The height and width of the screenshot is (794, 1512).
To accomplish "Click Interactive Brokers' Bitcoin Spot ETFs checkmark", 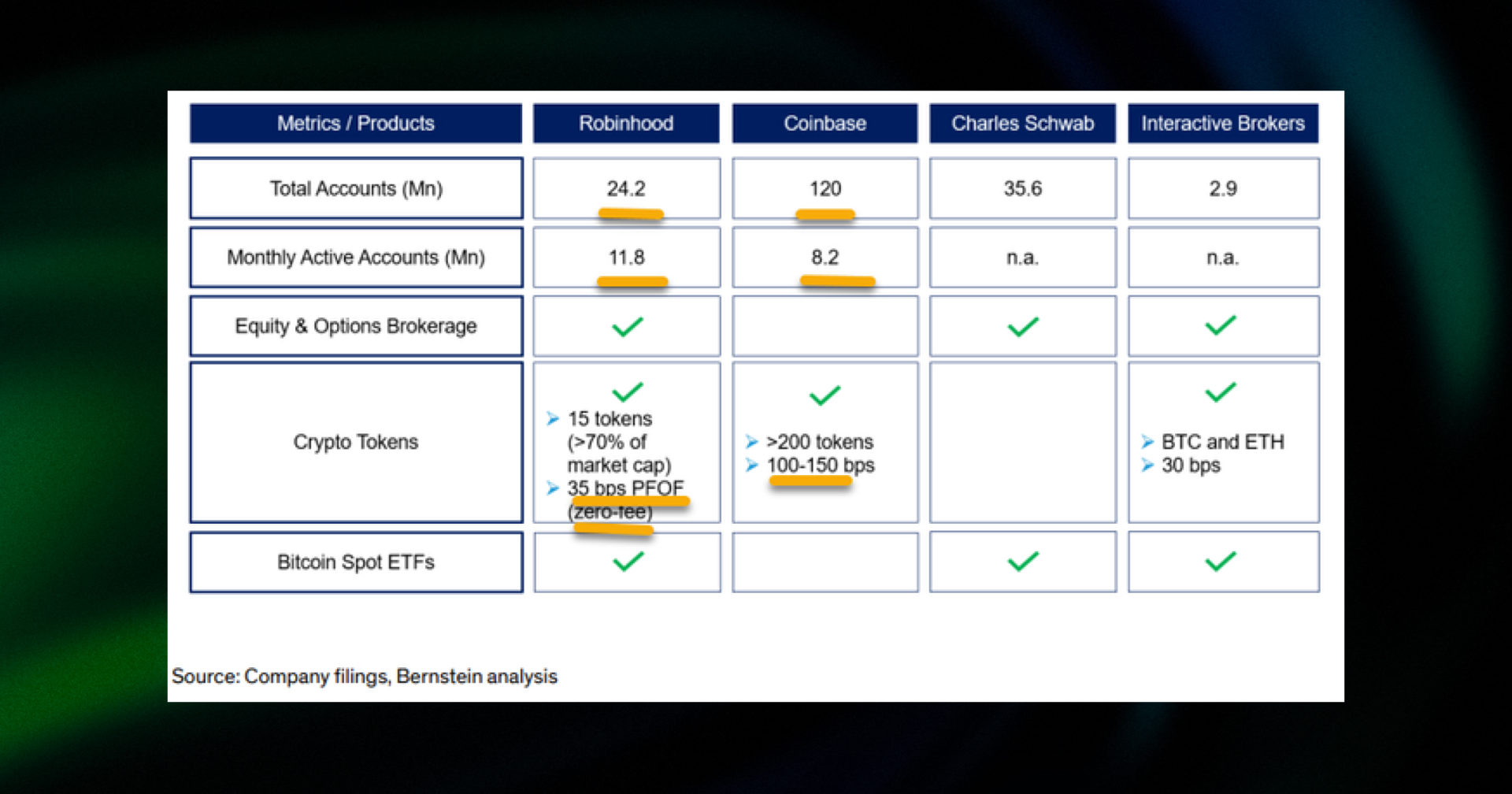I will coord(1221,562).
